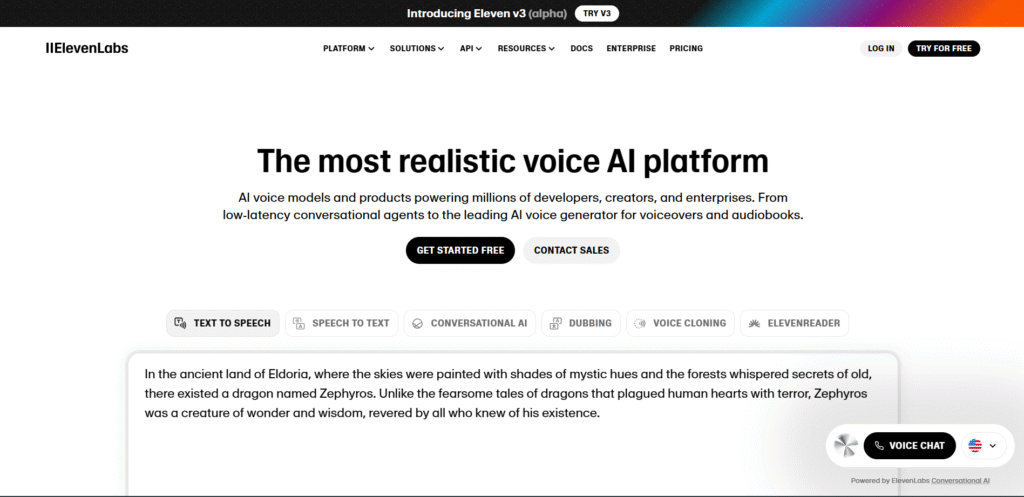Click the Introducing Eleven v3 banner text
The height and width of the screenshot is (497, 1024).
[x=487, y=13]
